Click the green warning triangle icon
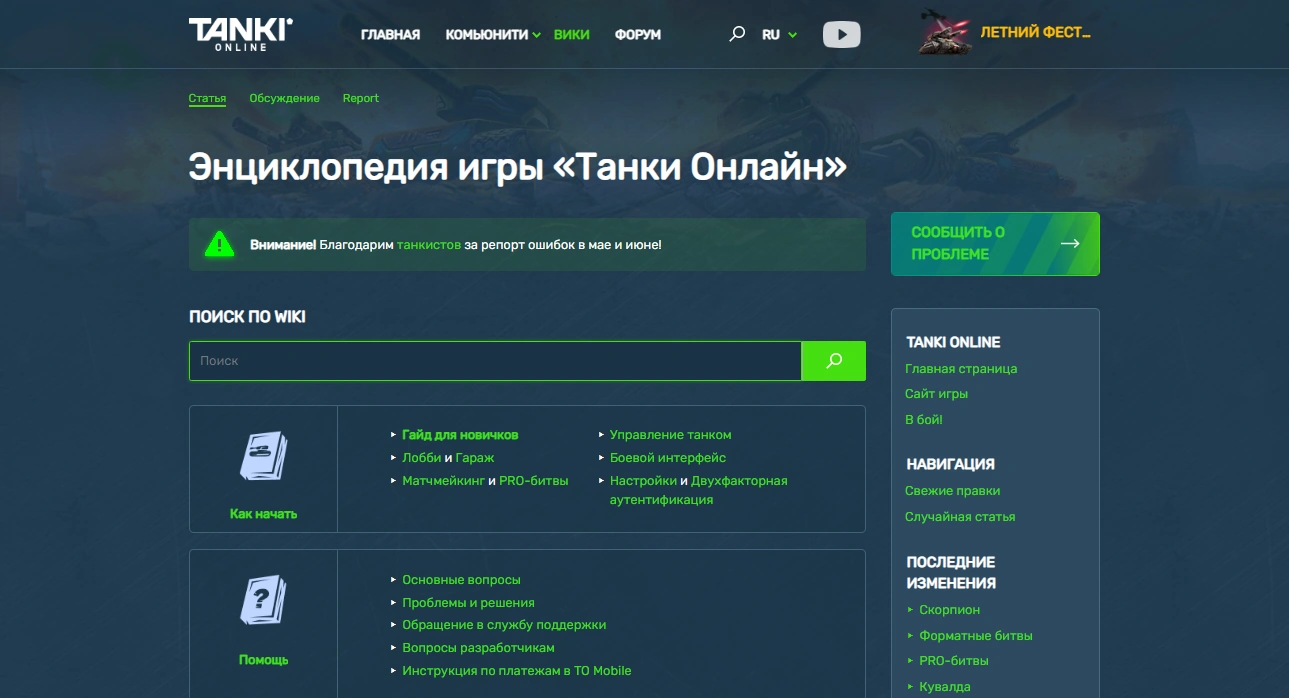 219,244
